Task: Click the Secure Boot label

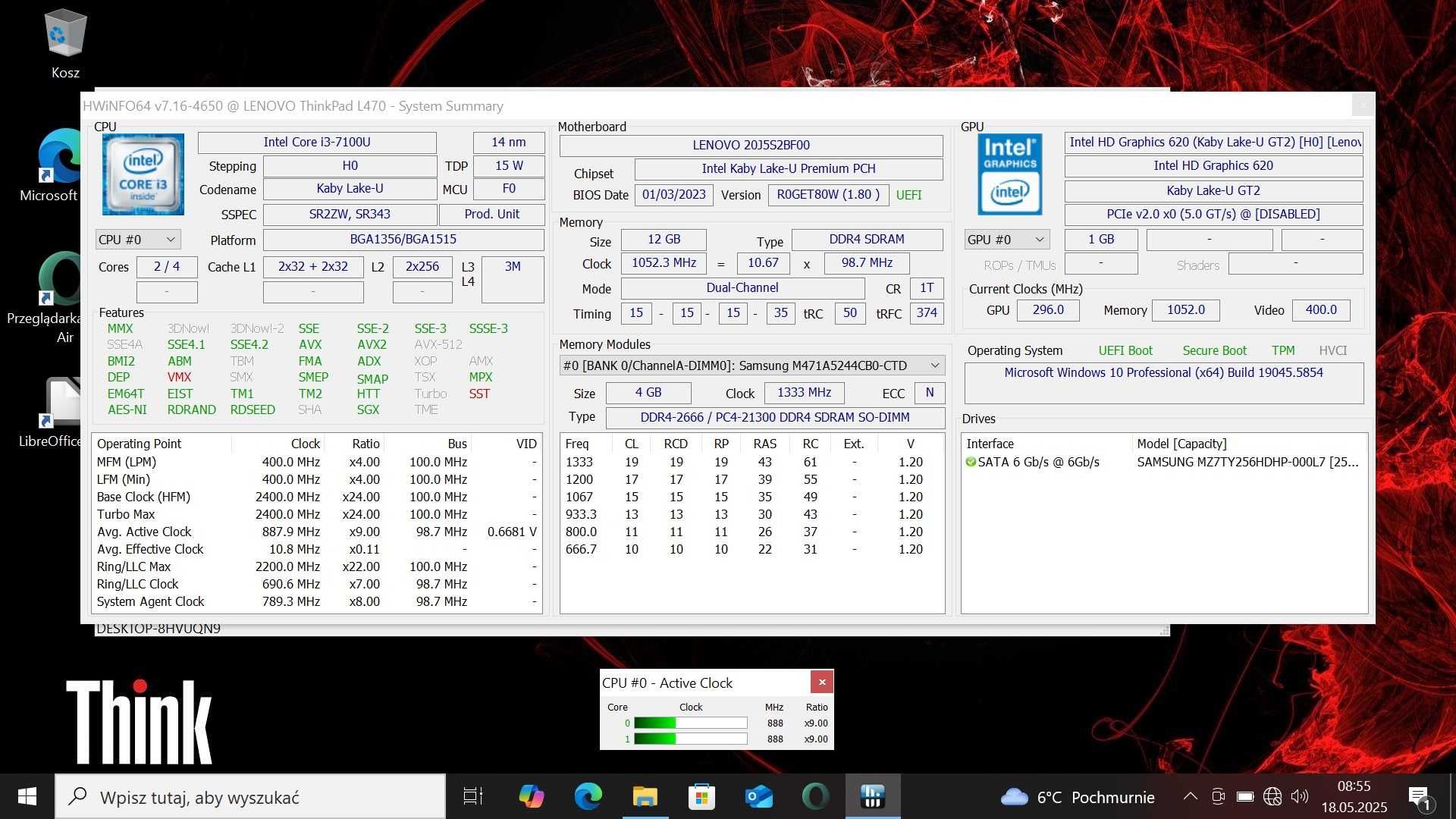Action: pos(1214,350)
